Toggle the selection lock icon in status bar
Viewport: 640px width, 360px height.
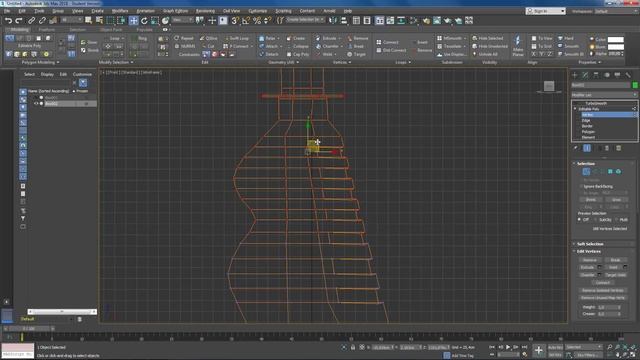coord(353,347)
